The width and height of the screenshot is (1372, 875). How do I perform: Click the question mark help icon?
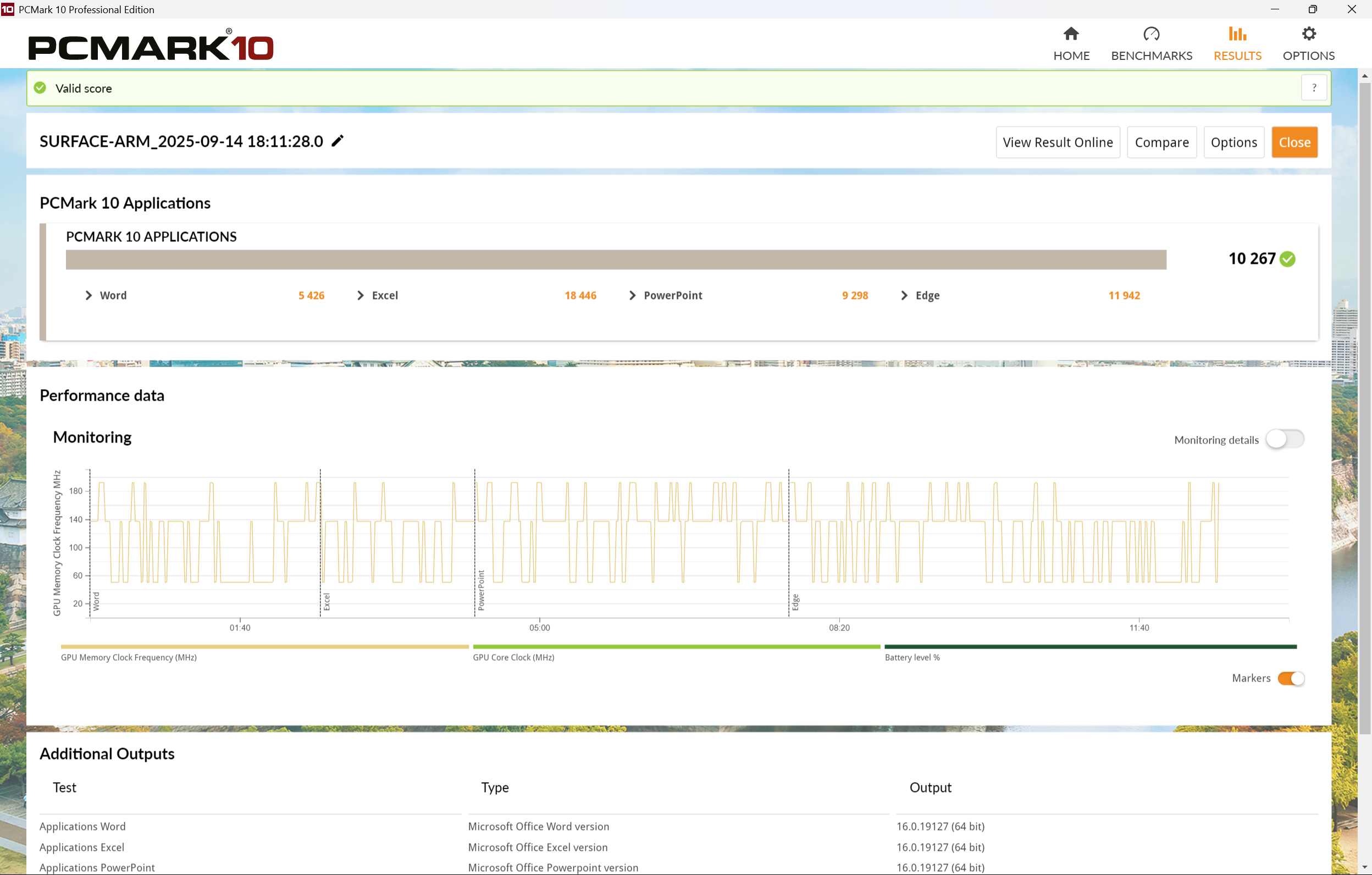coord(1314,88)
